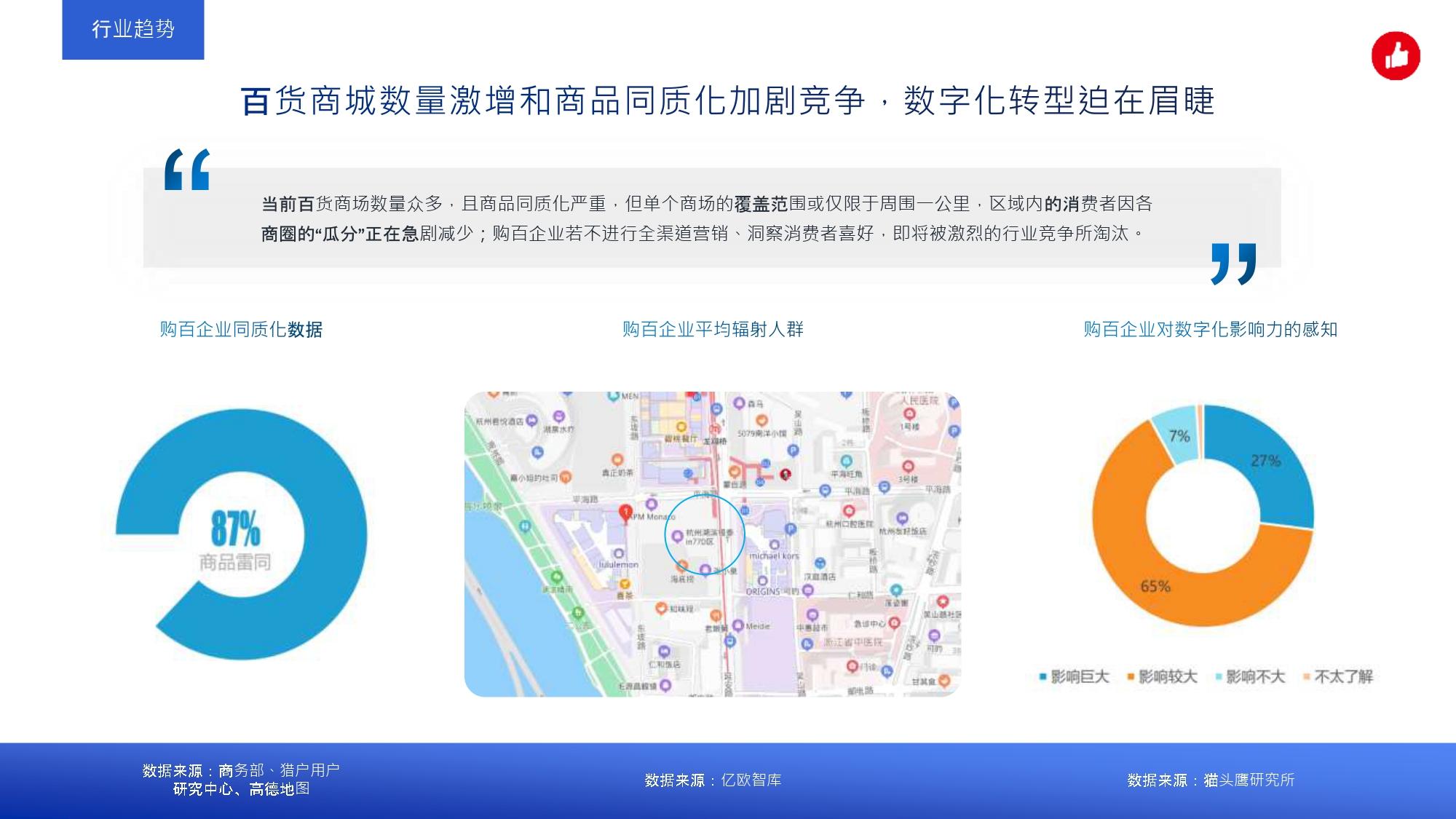Click the source text 亿欧智库
This screenshot has width=1456, height=819.
[751, 780]
